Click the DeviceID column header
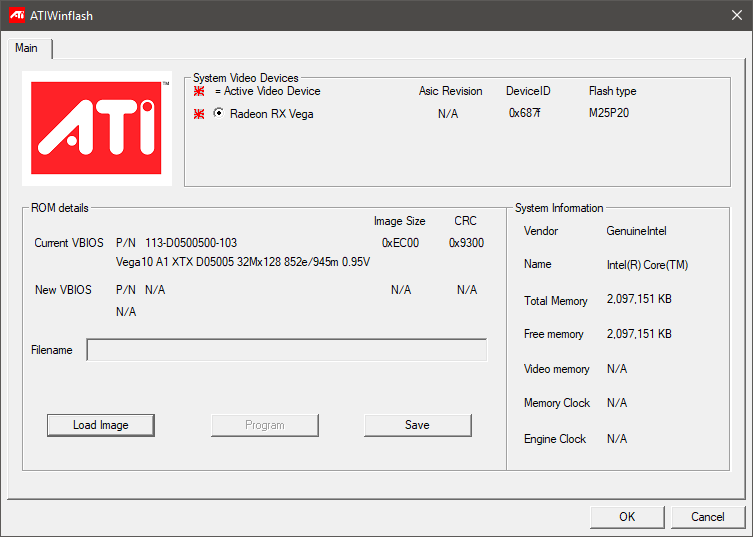The width and height of the screenshot is (753, 537). [x=528, y=91]
